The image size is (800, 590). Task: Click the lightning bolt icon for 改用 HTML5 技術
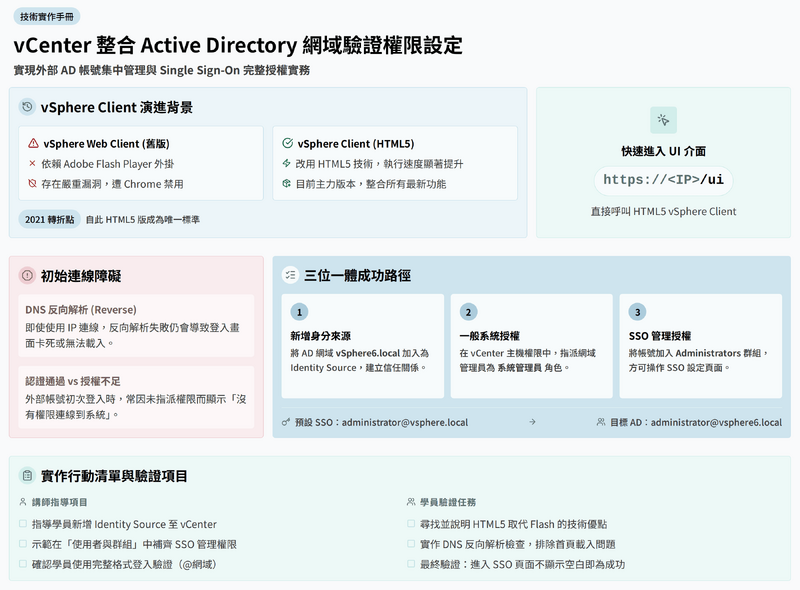(287, 163)
